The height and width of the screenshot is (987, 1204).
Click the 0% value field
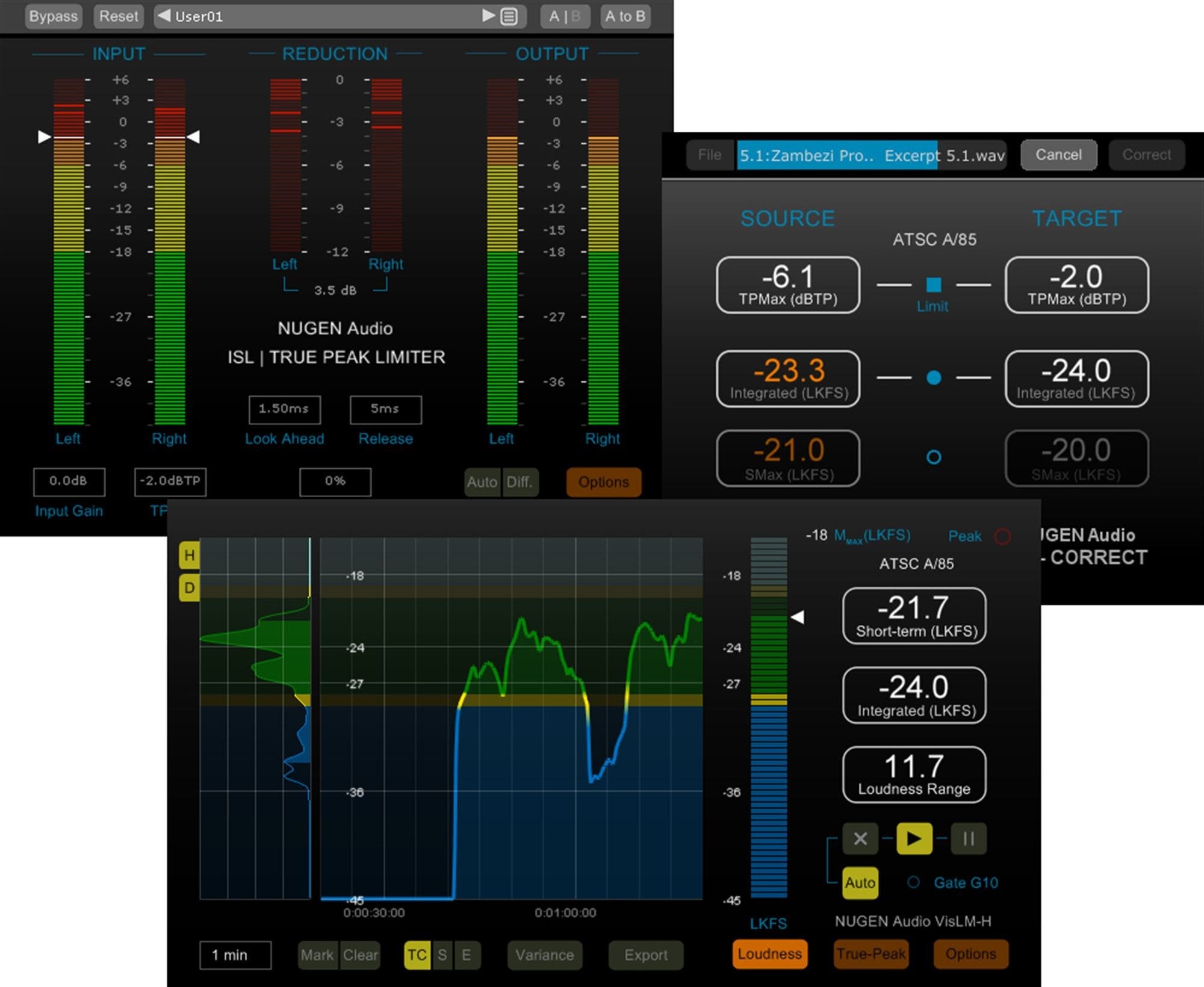click(x=335, y=481)
